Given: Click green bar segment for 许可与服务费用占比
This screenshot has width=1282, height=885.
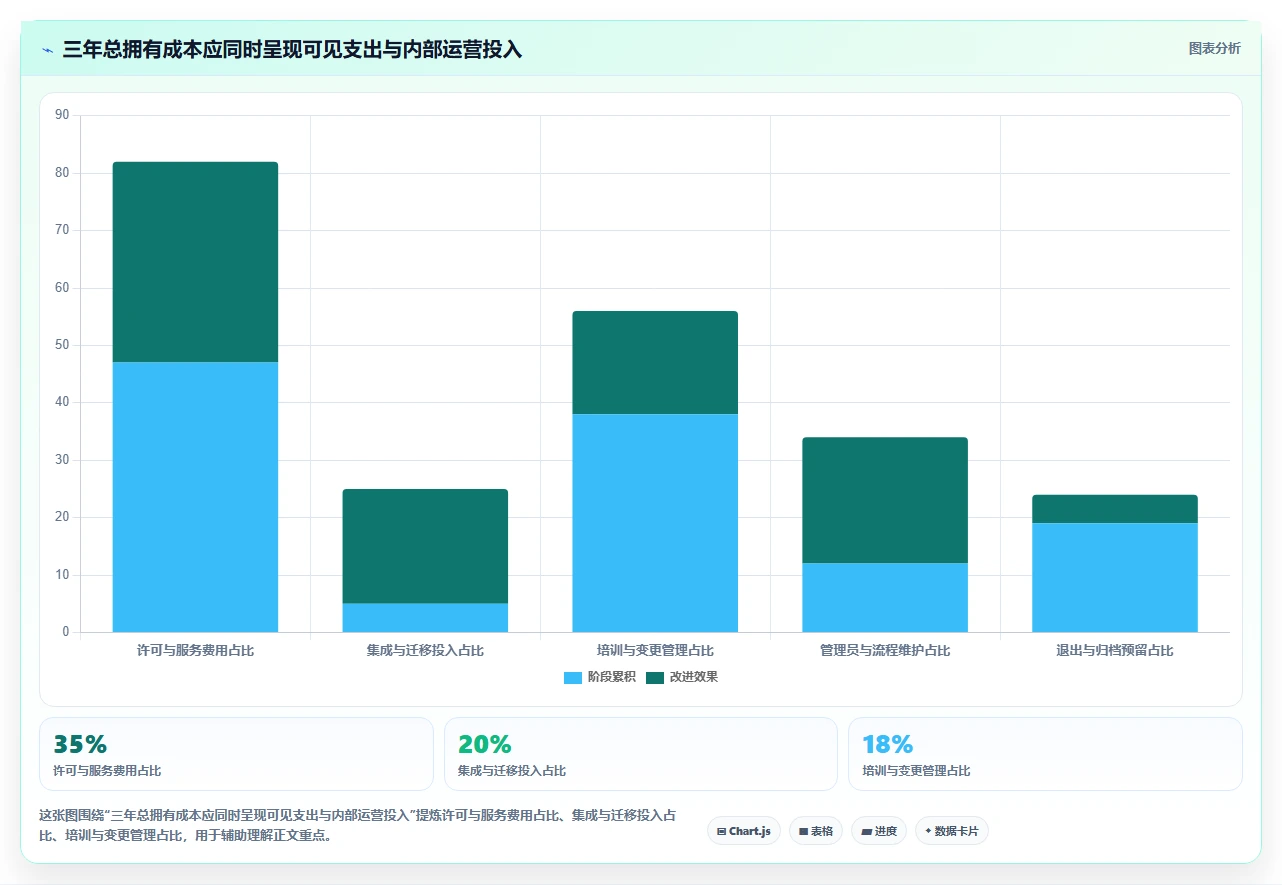Looking at the screenshot, I should (x=195, y=262).
